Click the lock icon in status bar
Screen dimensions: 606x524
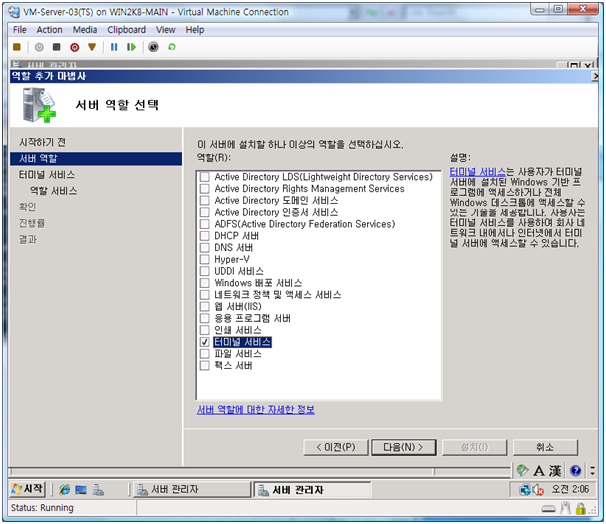580,508
